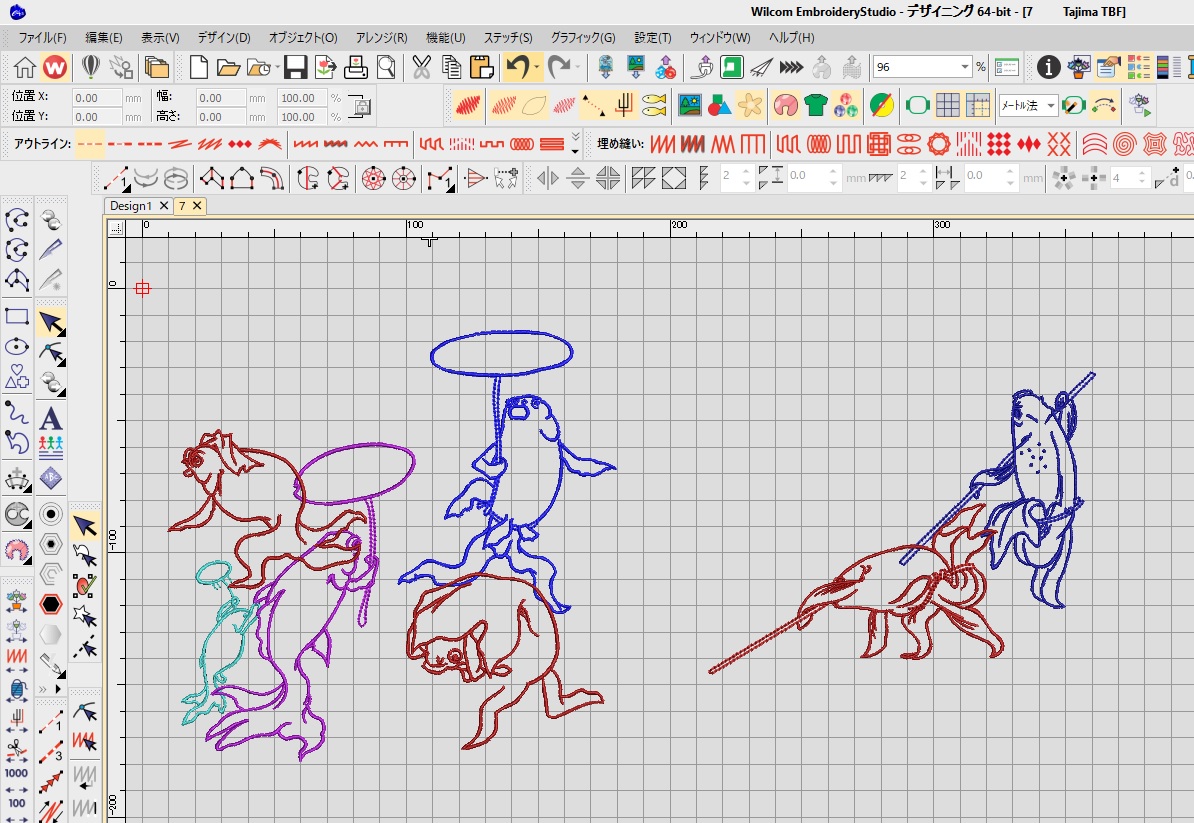
Task: Open the デザイン(D) menu
Action: [x=224, y=37]
